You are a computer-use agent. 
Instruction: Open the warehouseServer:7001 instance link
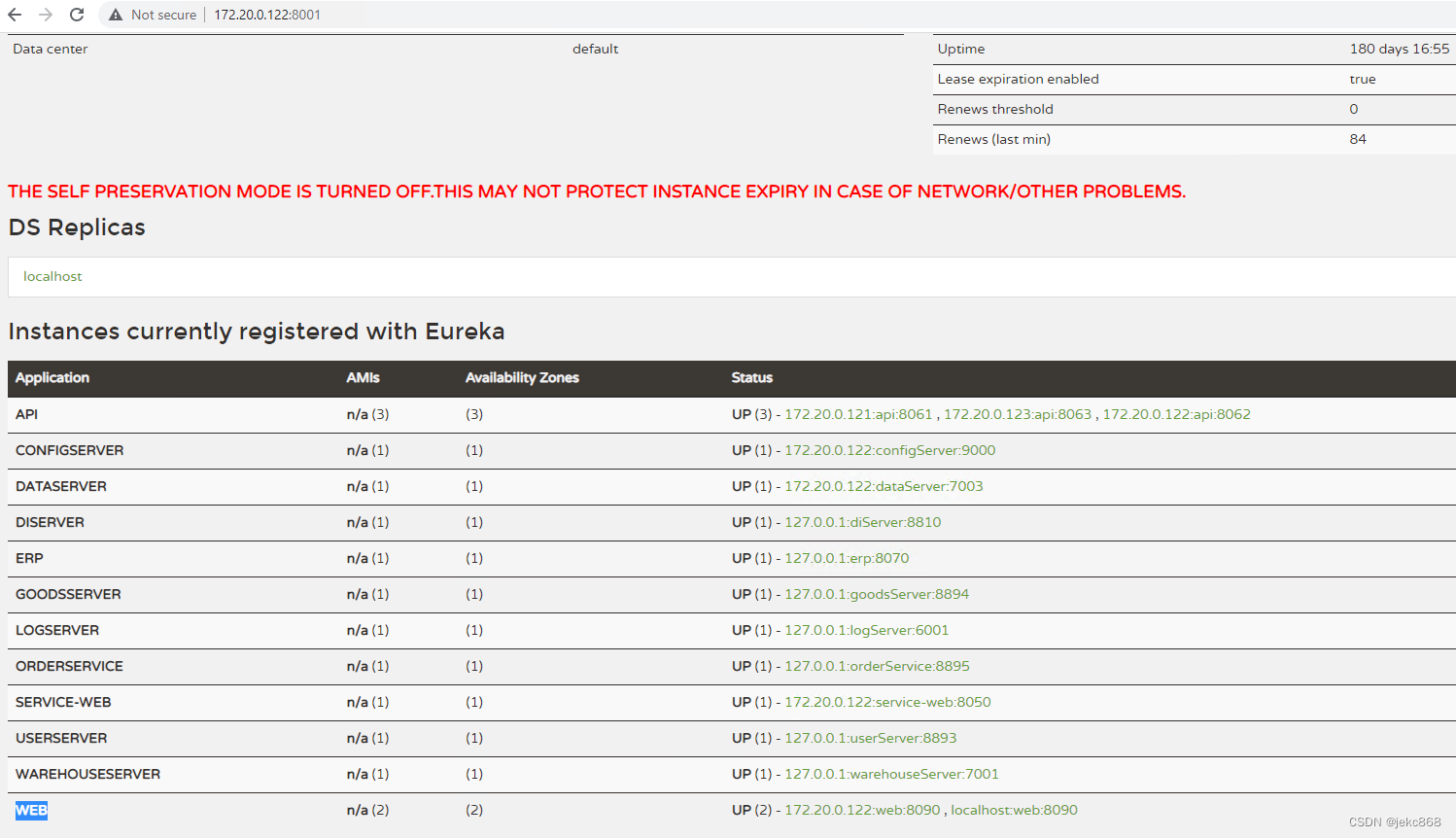(x=891, y=774)
